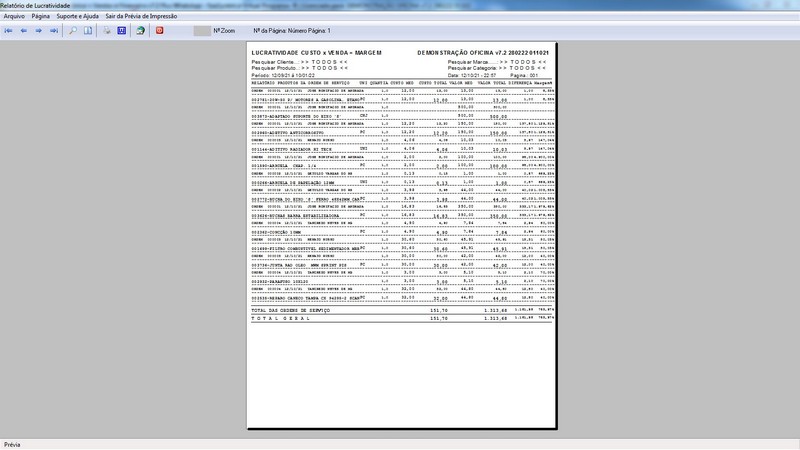
Task: Click the Nº Zoom label
Action: pyautogui.click(x=224, y=31)
